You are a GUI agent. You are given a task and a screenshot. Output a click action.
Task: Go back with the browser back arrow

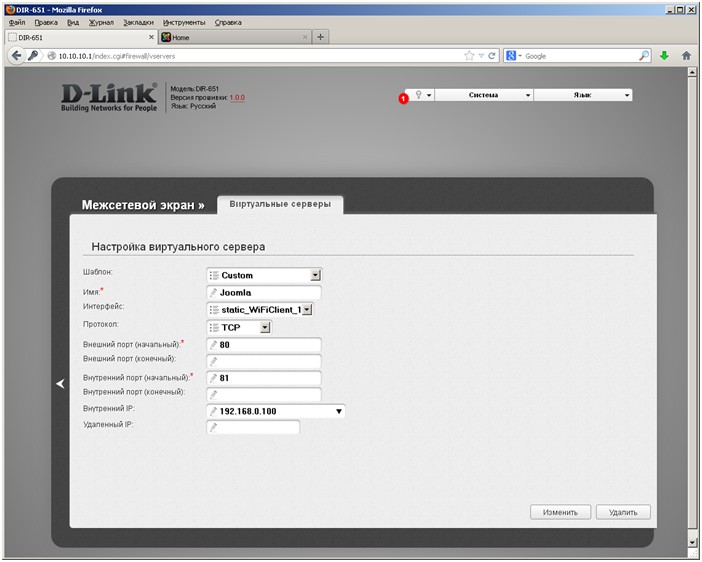(x=16, y=56)
